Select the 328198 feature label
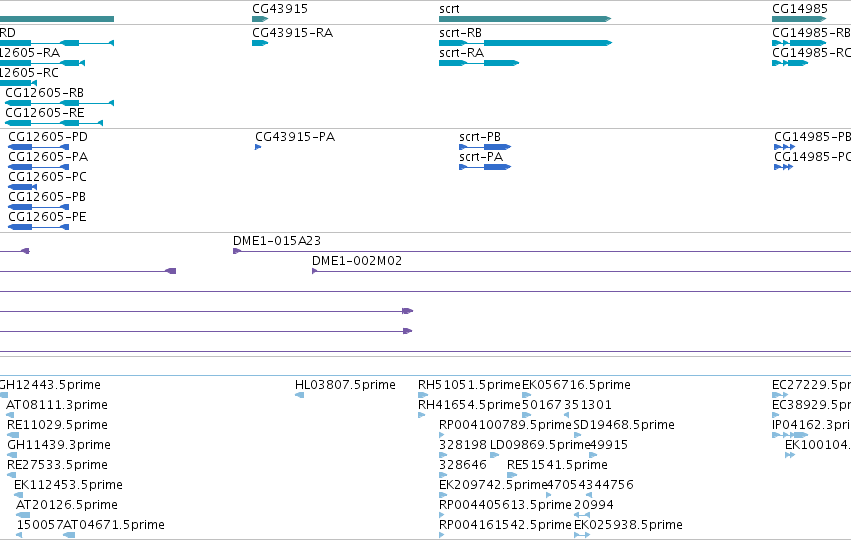Image resolution: width=851 pixels, height=540 pixels. [x=463, y=445]
